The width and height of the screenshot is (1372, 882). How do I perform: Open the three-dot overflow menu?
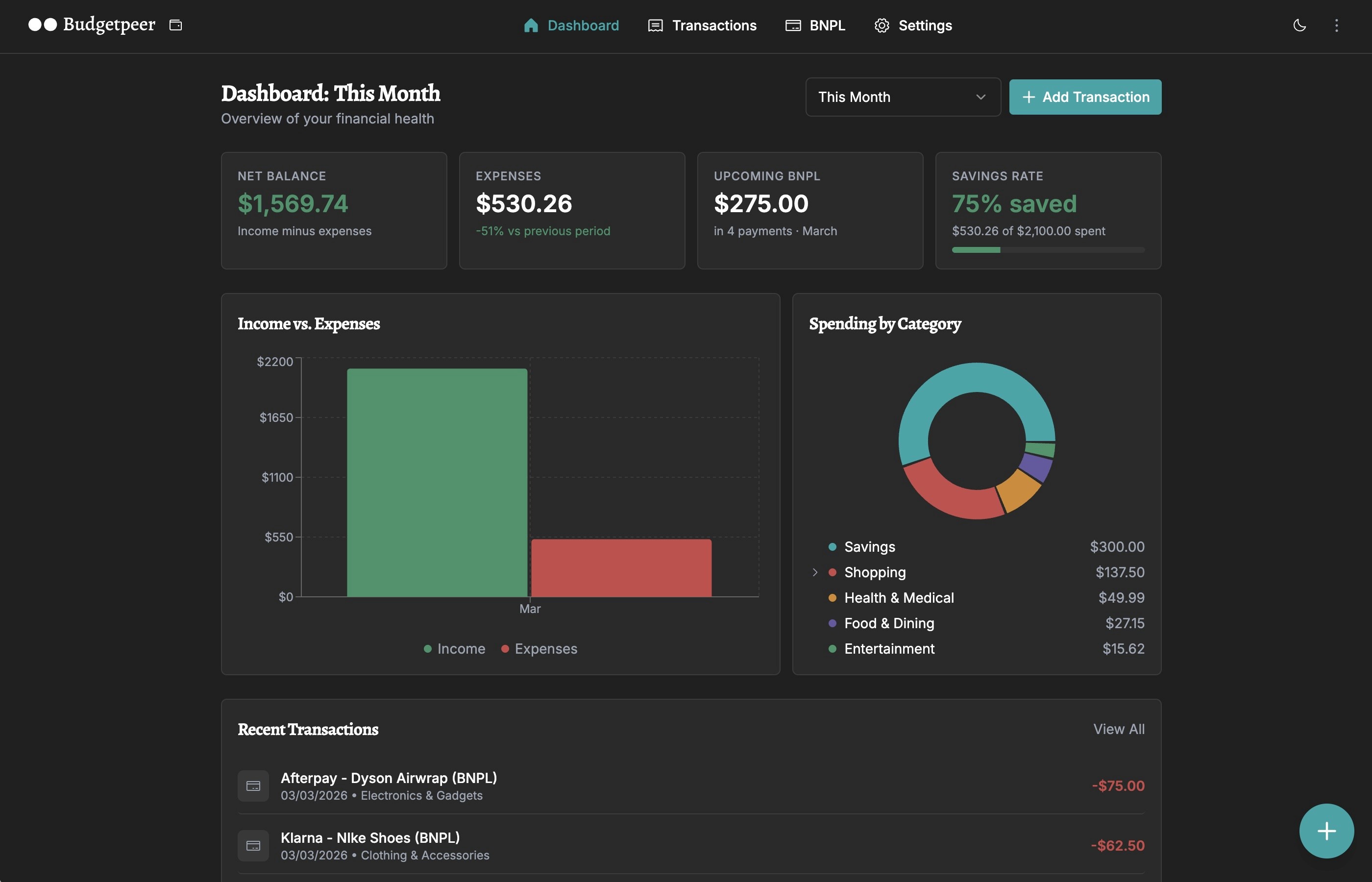(1337, 25)
